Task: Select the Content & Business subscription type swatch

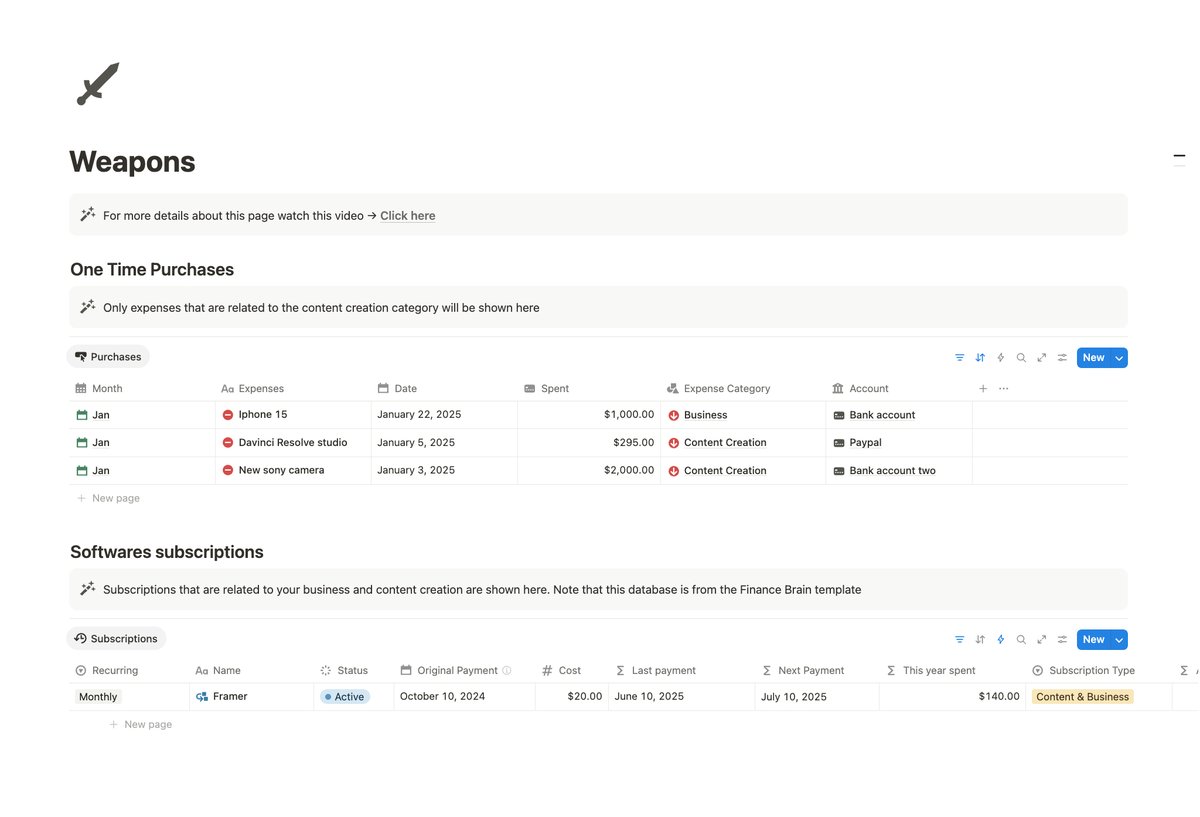Action: (1082, 696)
